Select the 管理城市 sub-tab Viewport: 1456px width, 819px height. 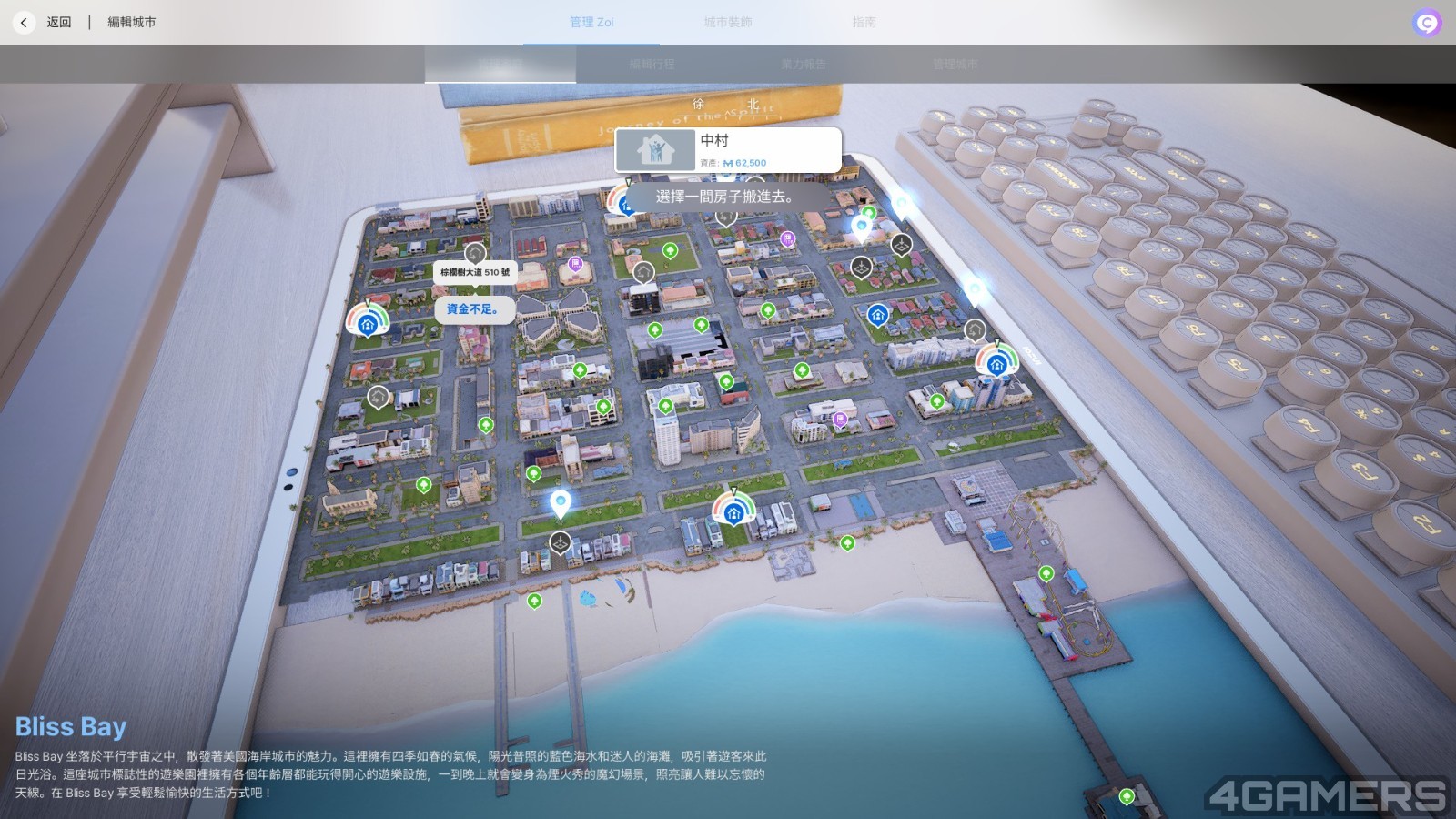tap(955, 64)
